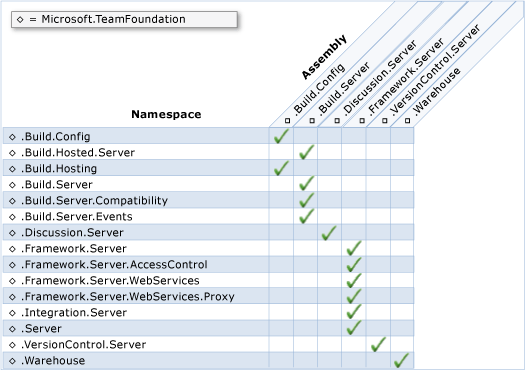Click the diamond icon on the .Build.Config row
The image size is (525, 371).
click(x=12, y=137)
